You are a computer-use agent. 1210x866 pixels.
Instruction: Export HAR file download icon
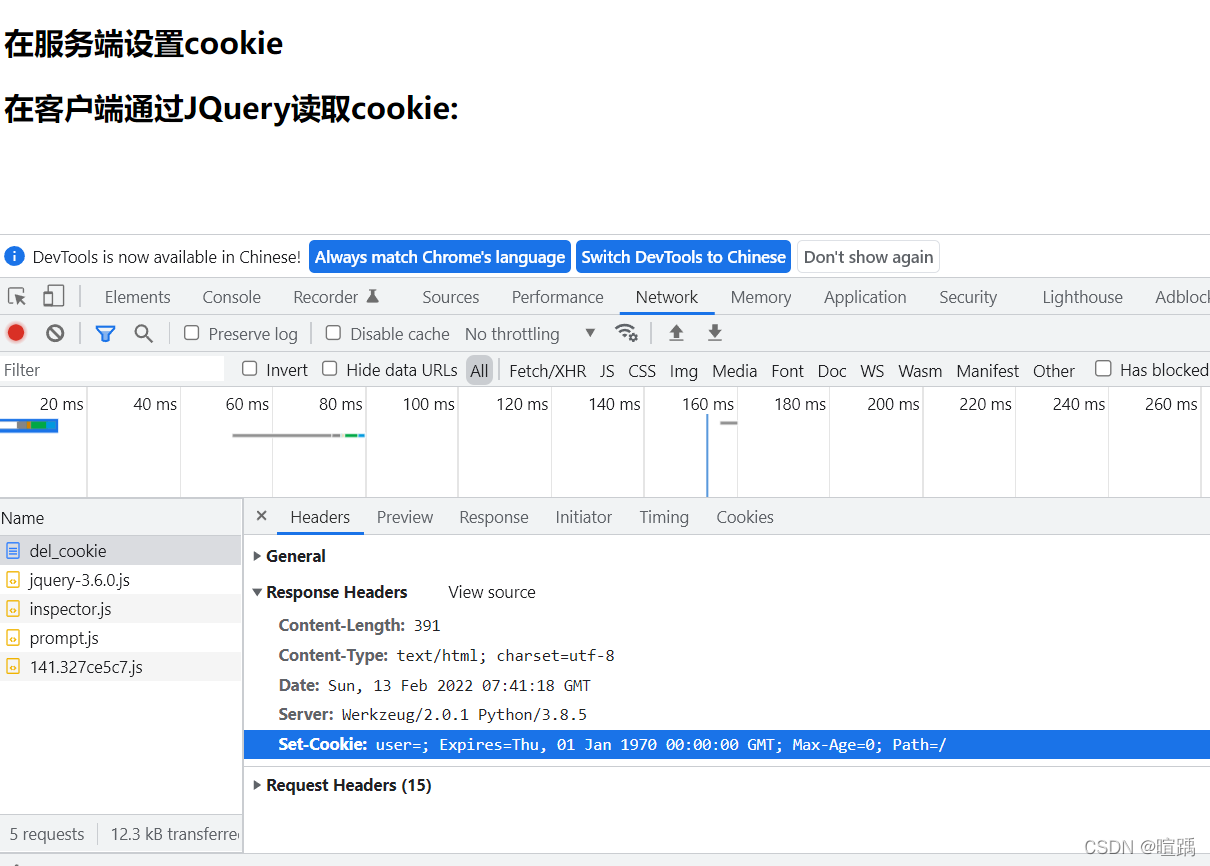coord(714,333)
